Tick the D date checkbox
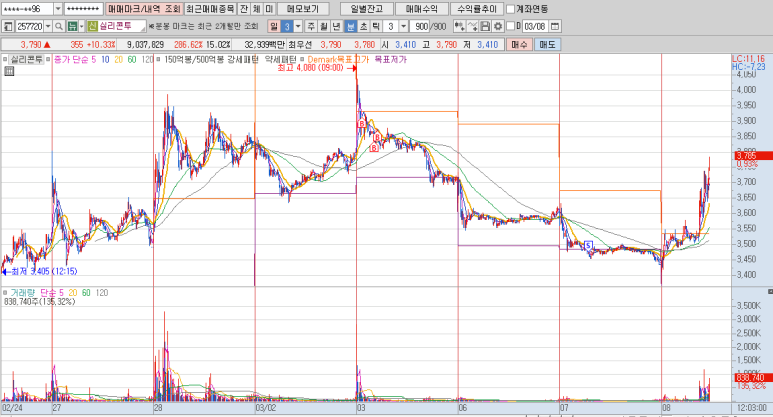This screenshot has height=417, width=773. click(x=511, y=26)
